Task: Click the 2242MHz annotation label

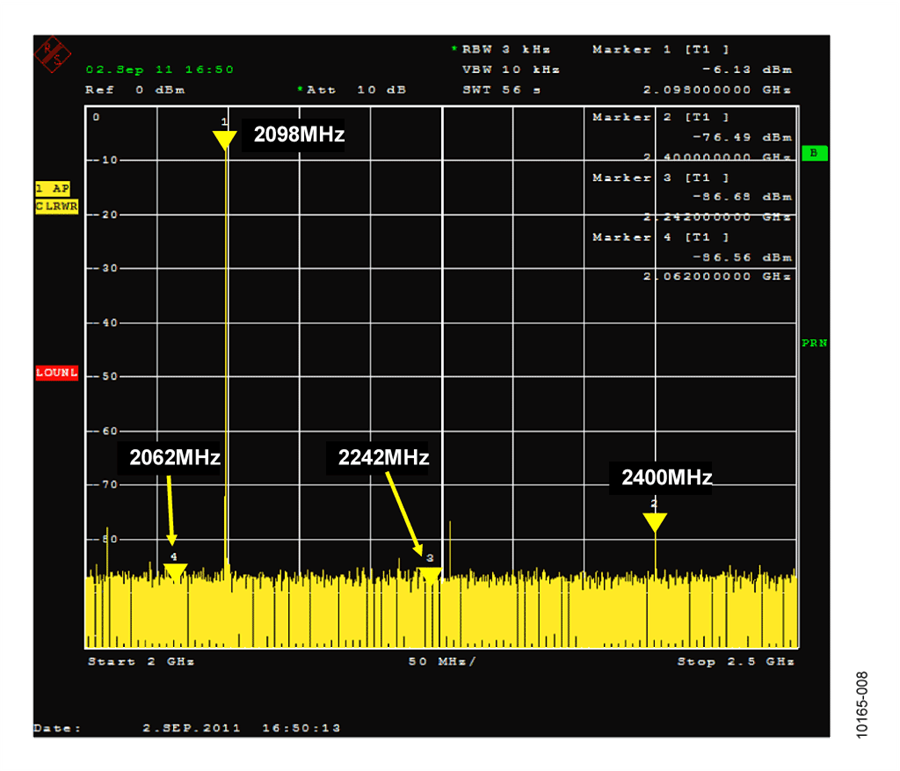Action: [x=383, y=457]
